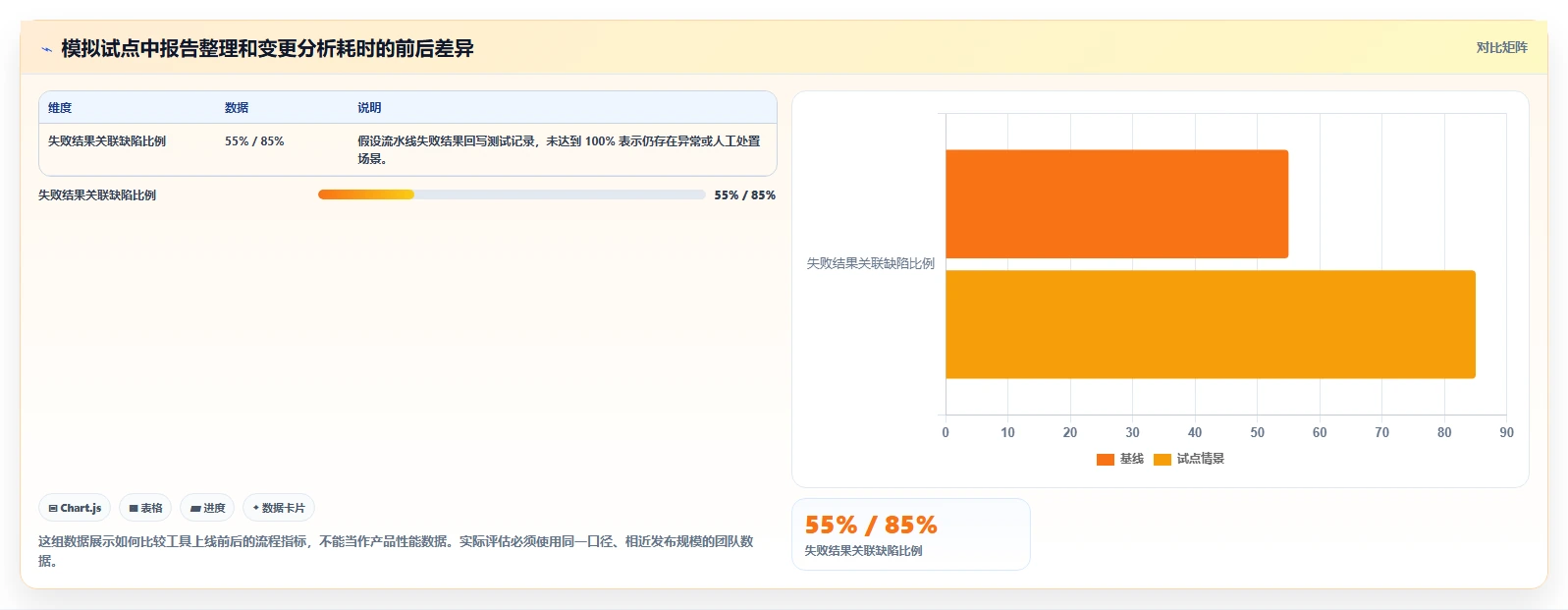Click the x-axis tick label 90
This screenshot has height=610, width=1568.
point(1506,432)
